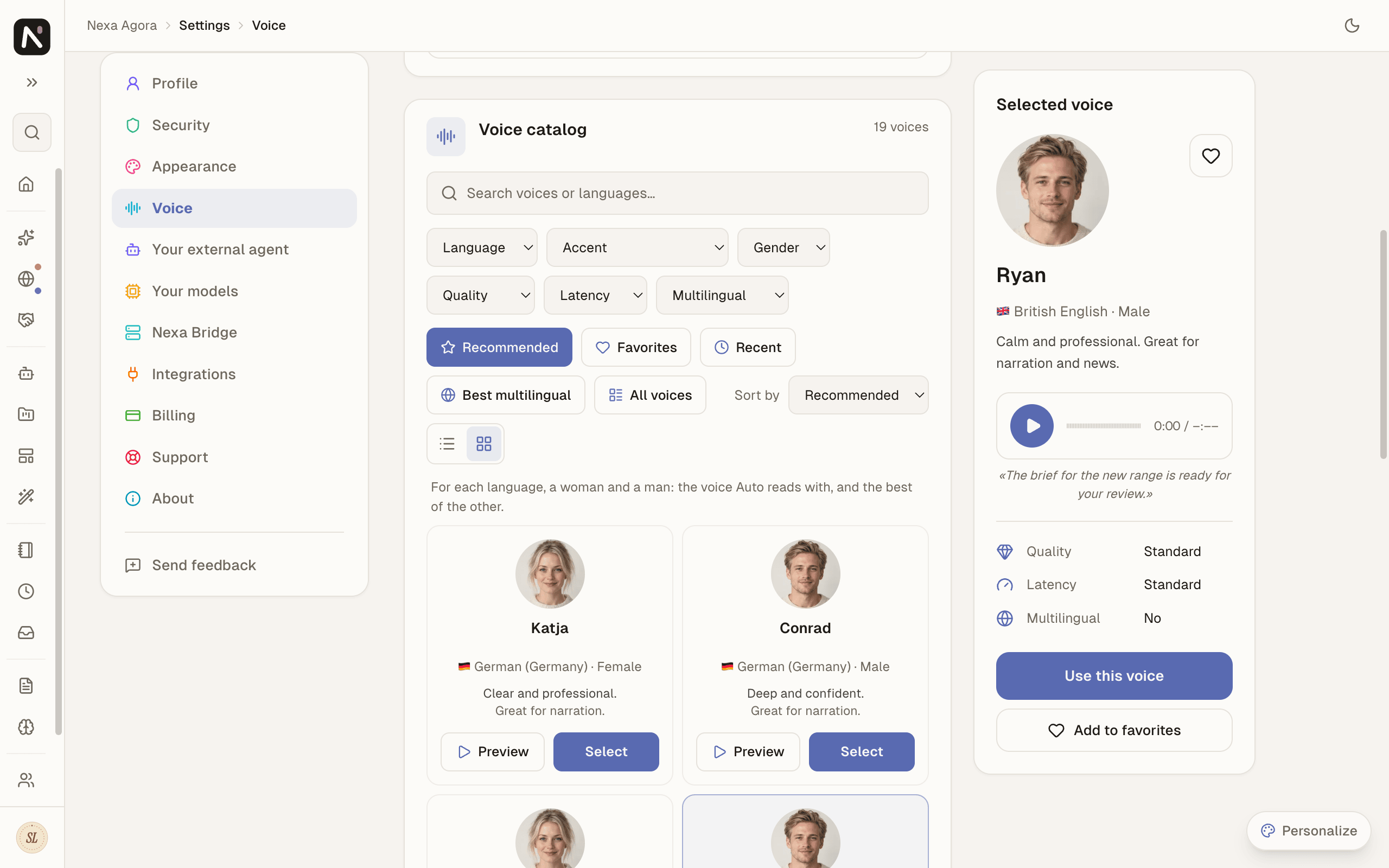Go to home via the house icon

point(27,184)
